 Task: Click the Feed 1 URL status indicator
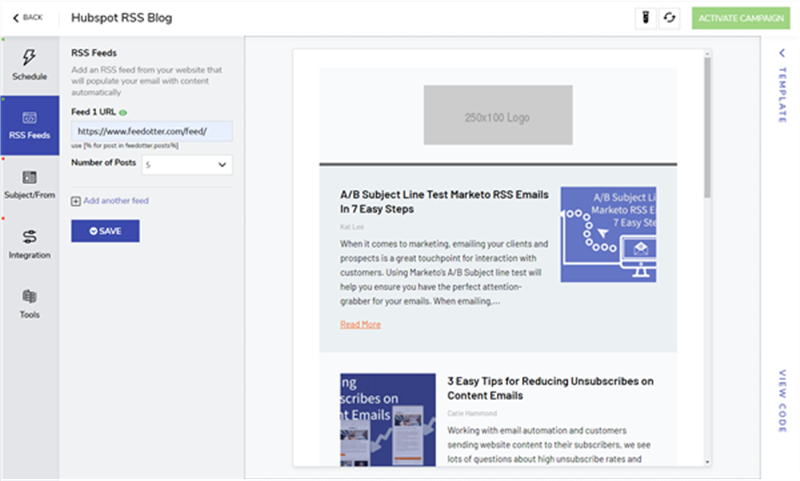click(x=123, y=112)
